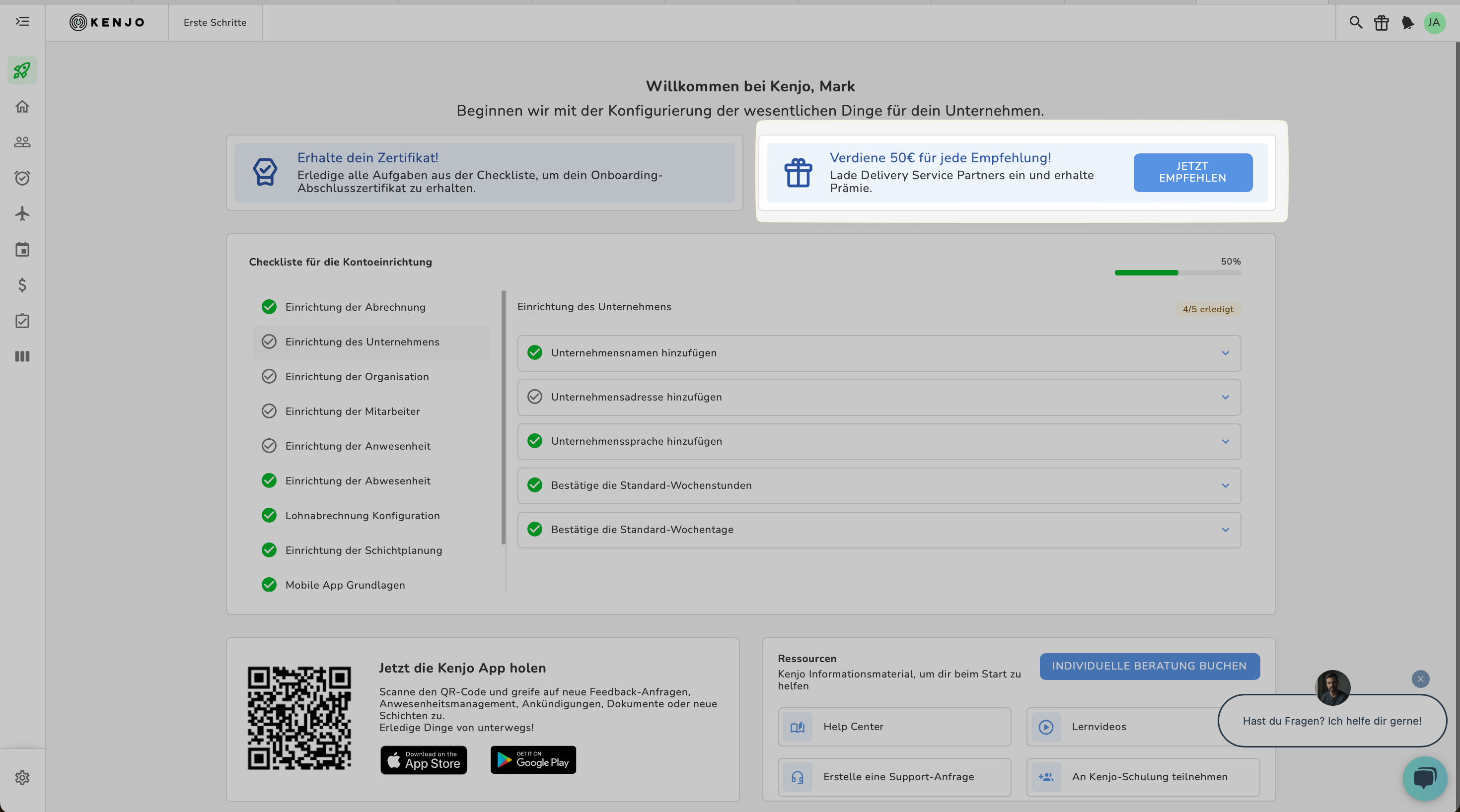
Task: Open the People directory sidebar icon
Action: 22,142
